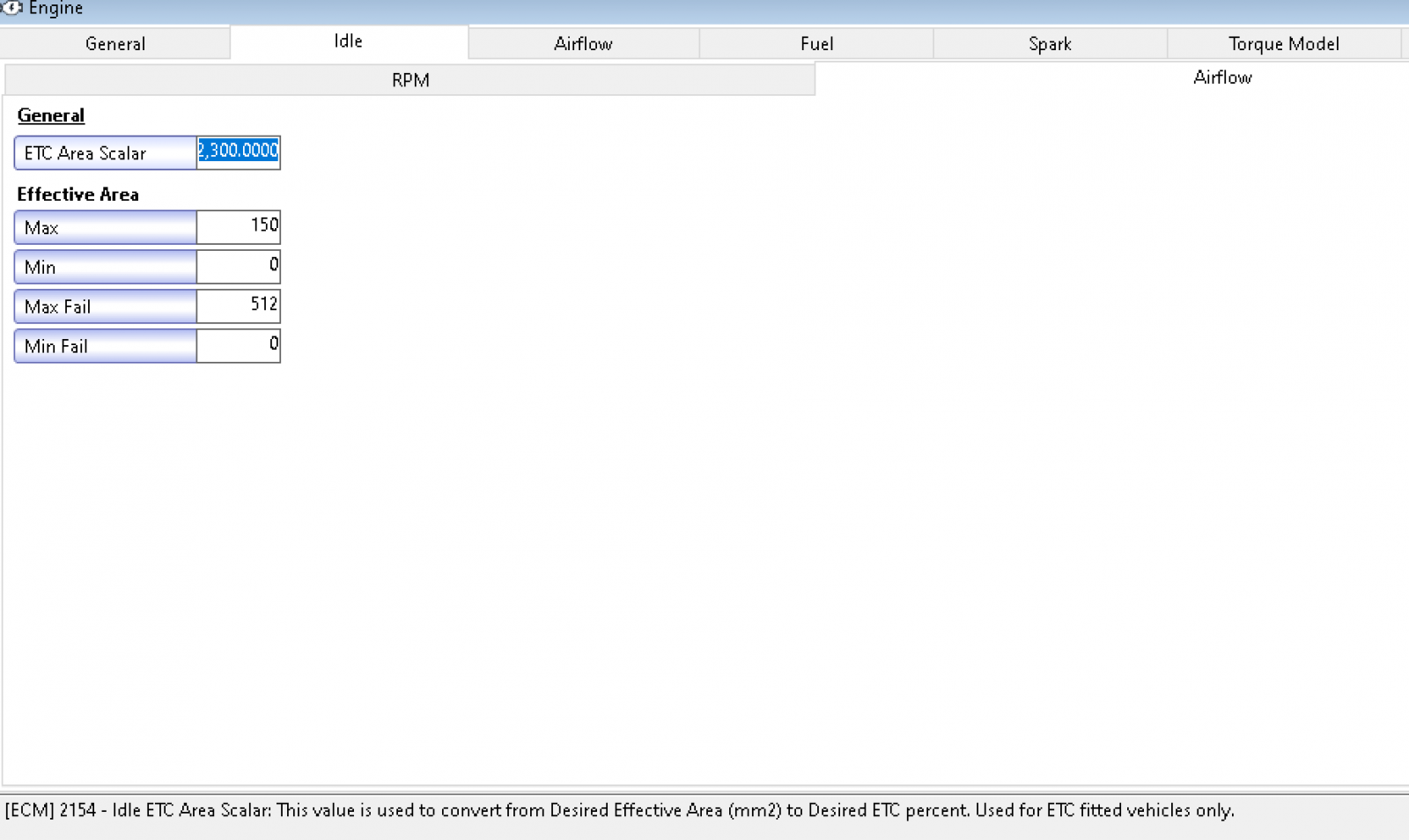
Task: Switch to the RPM sub-tab
Action: [410, 79]
